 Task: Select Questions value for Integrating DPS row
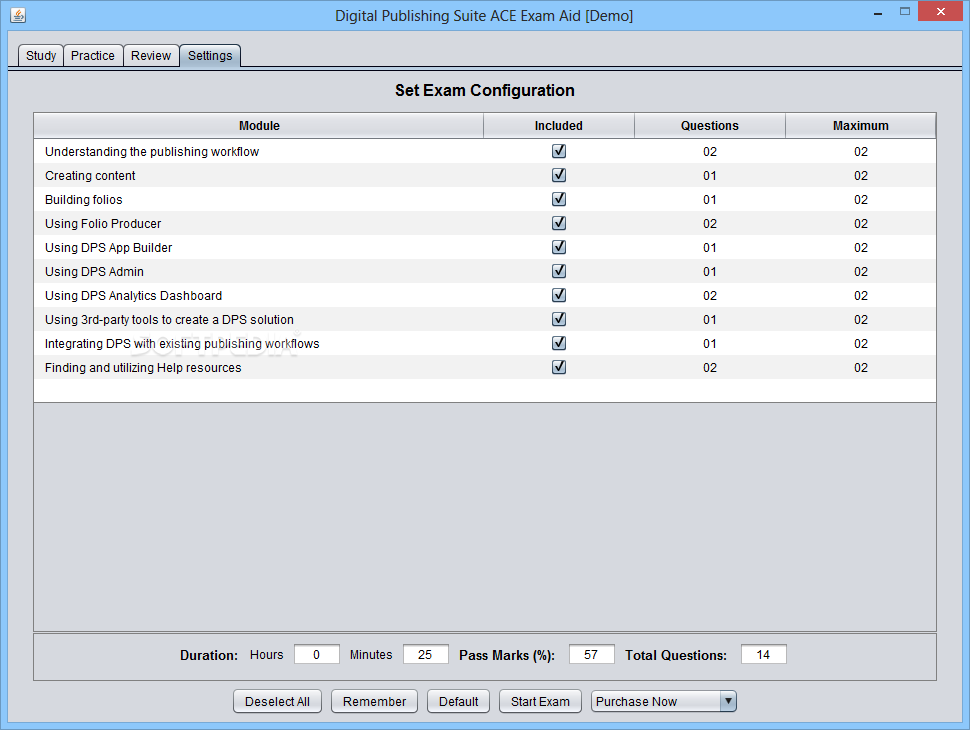tap(710, 343)
